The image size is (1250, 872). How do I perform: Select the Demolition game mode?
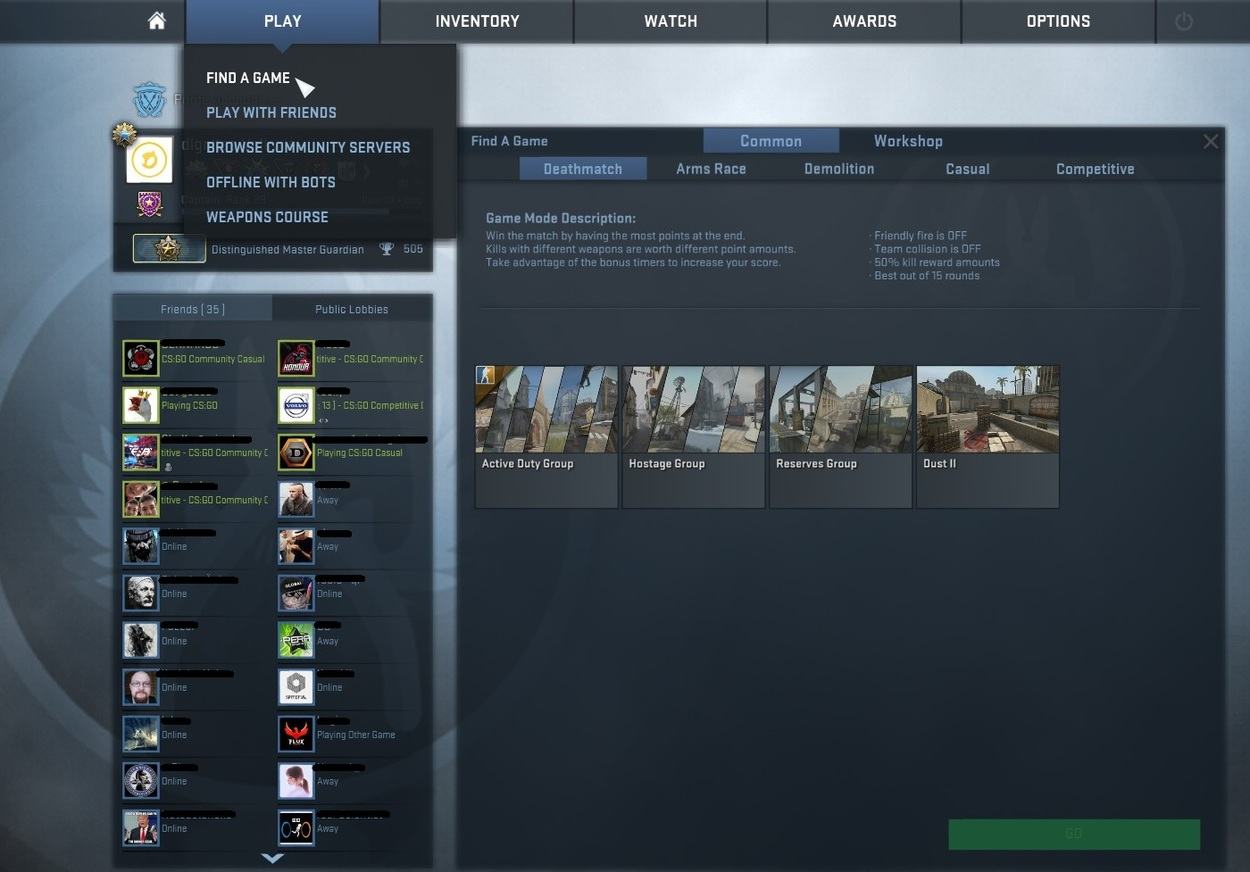[839, 169]
